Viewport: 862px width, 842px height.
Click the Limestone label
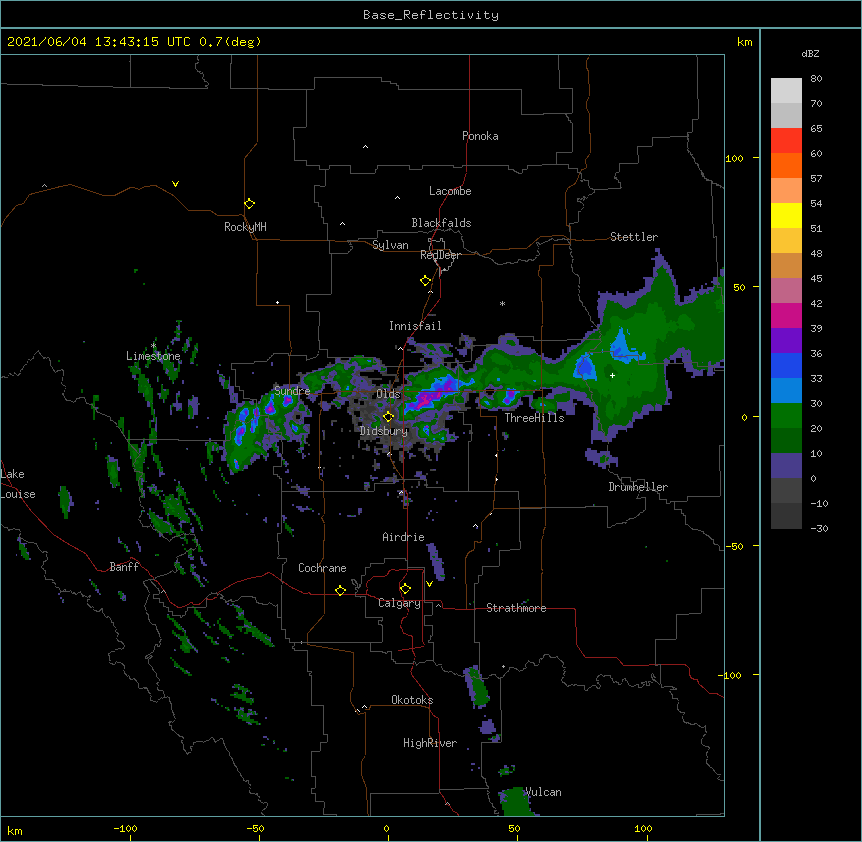153,356
